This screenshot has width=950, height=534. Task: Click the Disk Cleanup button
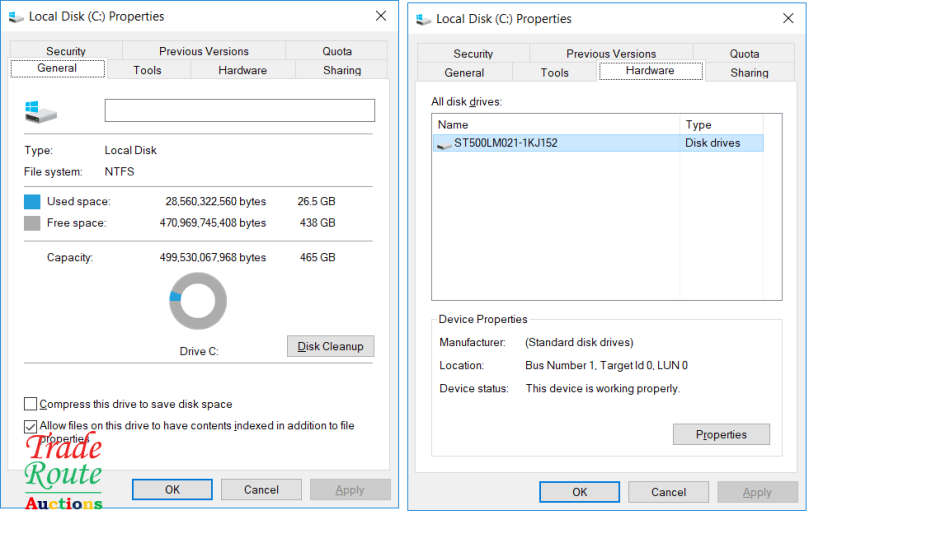tap(330, 346)
